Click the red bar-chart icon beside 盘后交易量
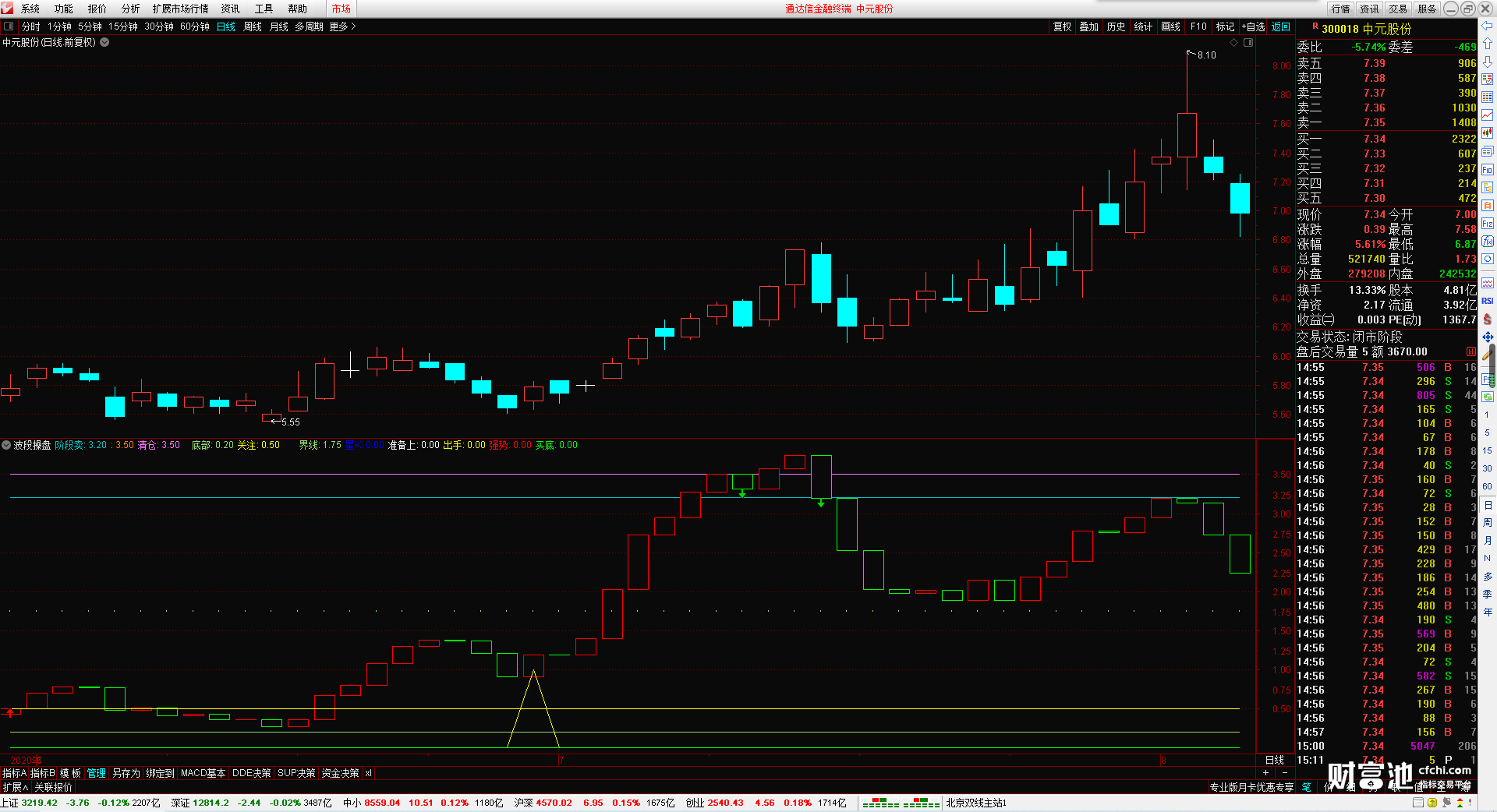 pyautogui.click(x=1471, y=352)
